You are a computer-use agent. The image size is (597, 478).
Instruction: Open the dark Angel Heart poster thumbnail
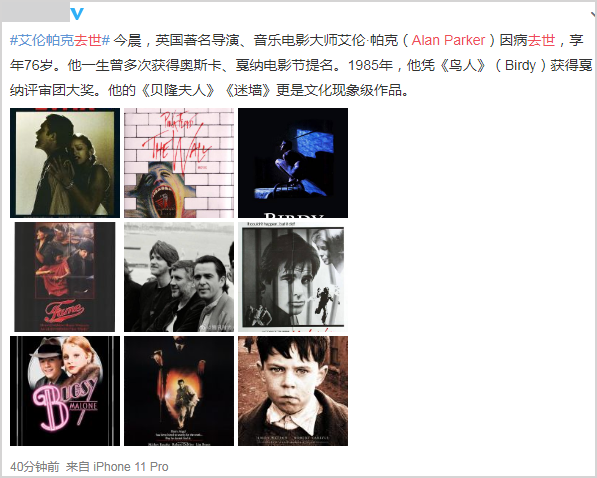179,391
